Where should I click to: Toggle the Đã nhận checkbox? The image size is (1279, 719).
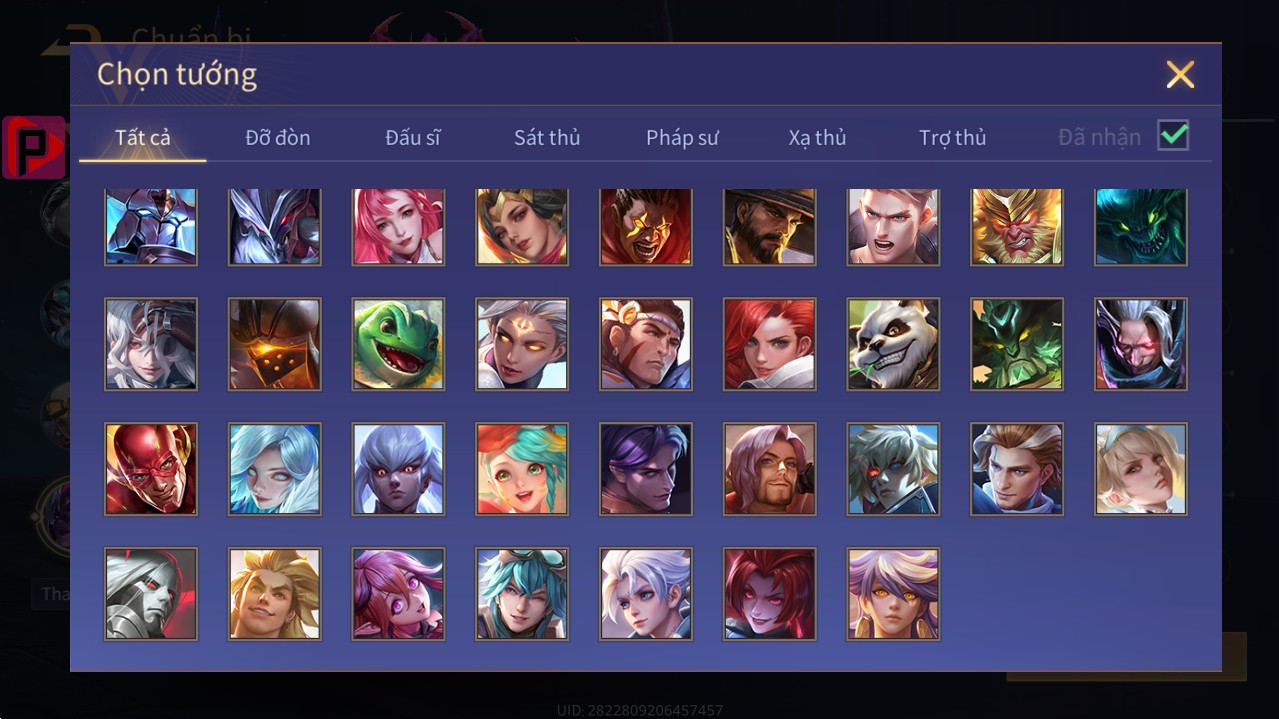click(x=1173, y=136)
